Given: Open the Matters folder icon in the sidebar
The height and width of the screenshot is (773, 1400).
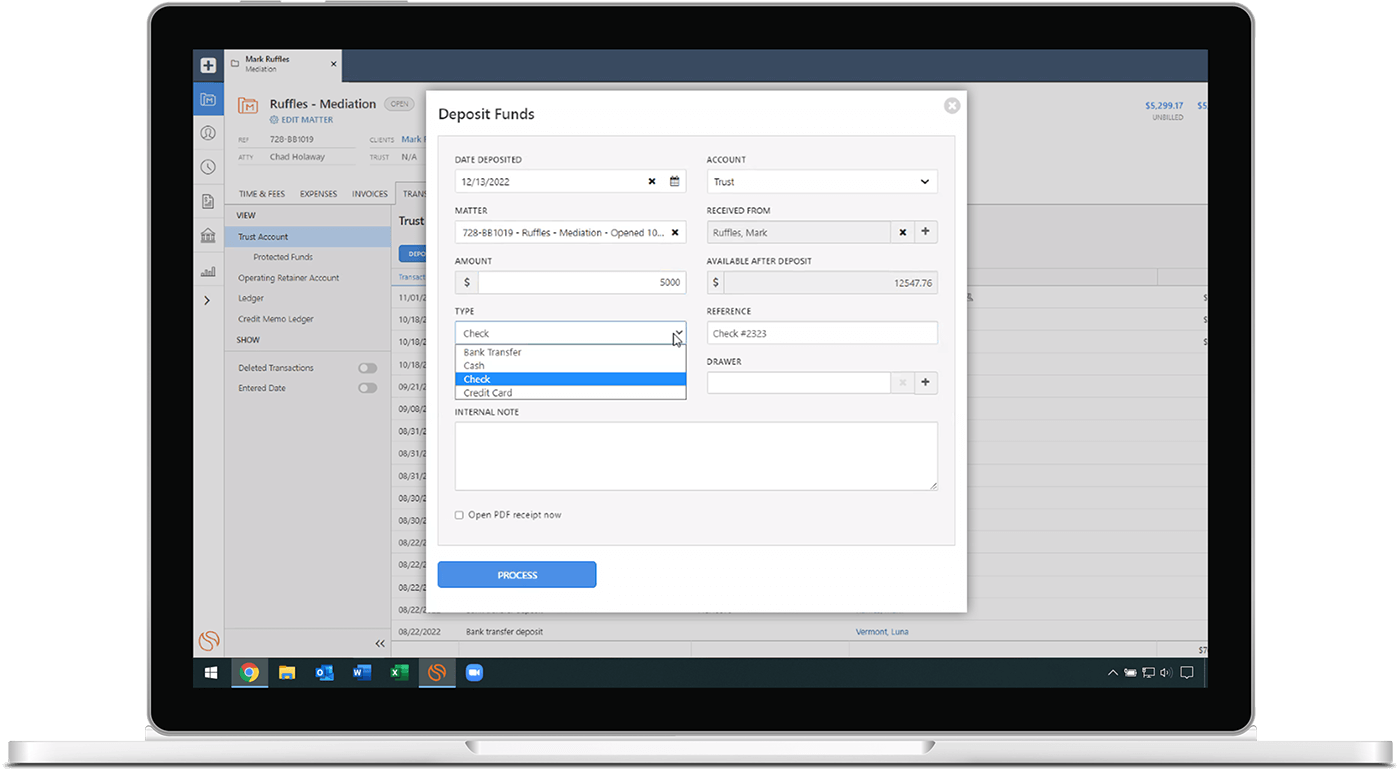Looking at the screenshot, I should pyautogui.click(x=208, y=99).
